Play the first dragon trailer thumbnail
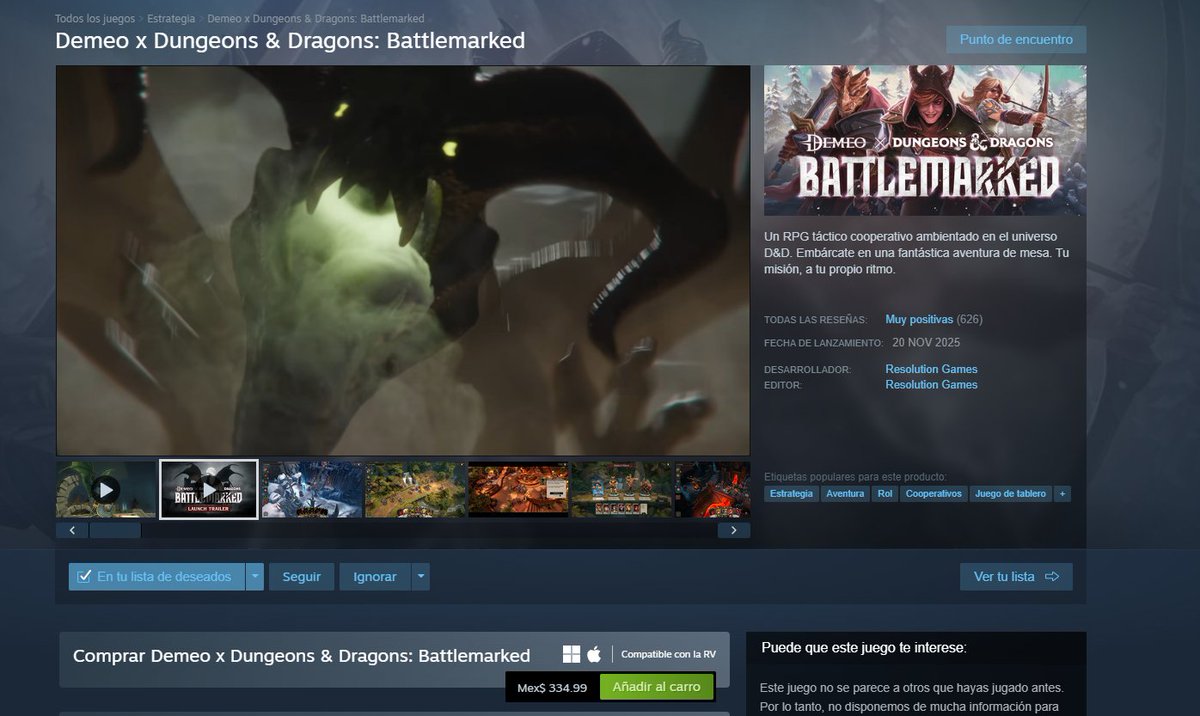Image resolution: width=1200 pixels, height=716 pixels. [106, 489]
